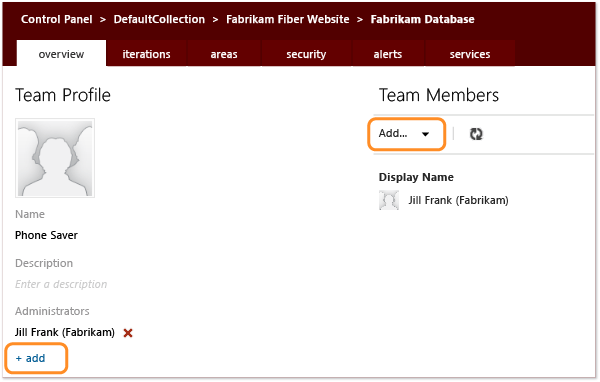The image size is (600, 382).
Task: Open the alerts tab
Action: (x=388, y=54)
